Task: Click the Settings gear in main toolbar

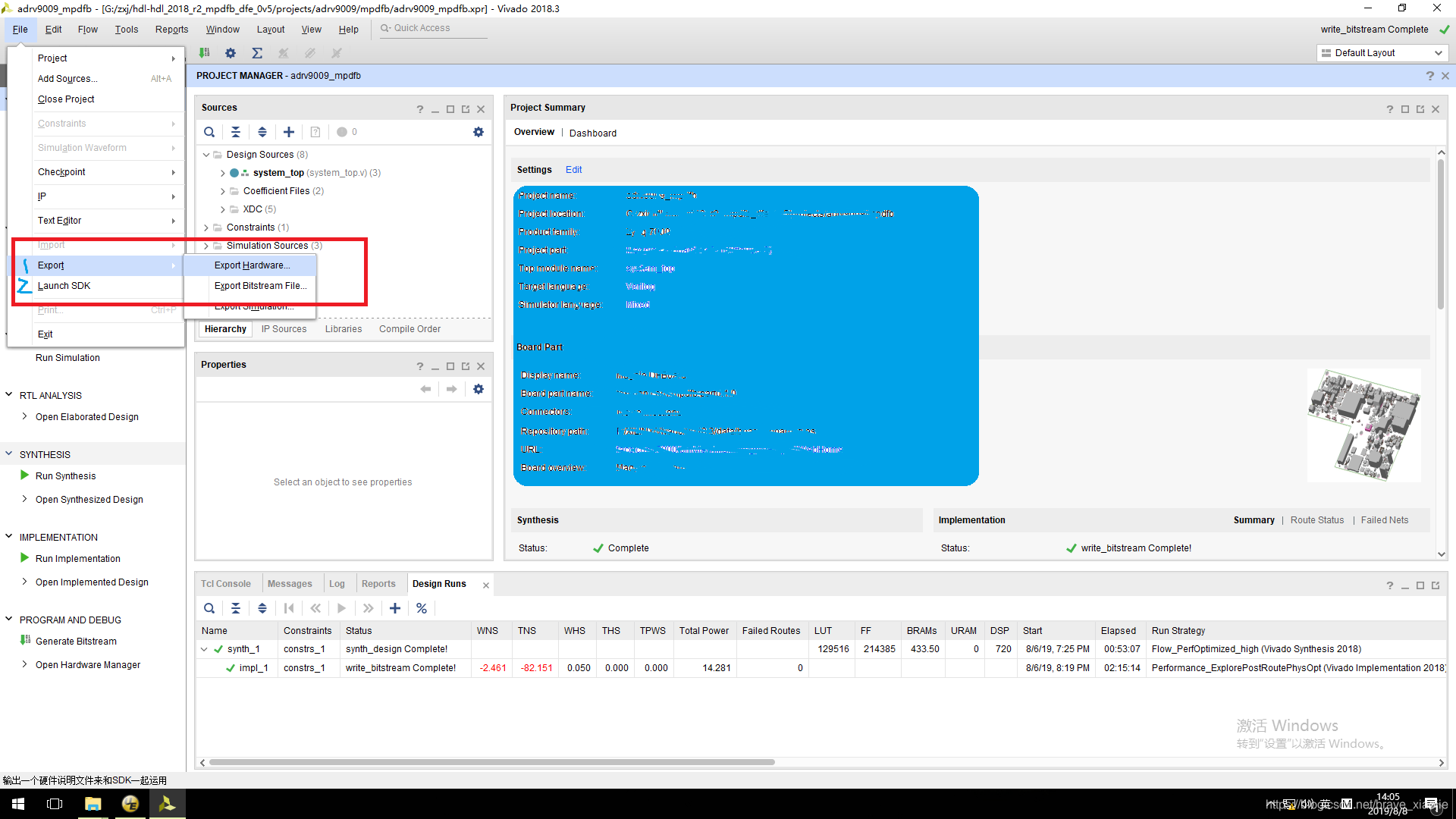Action: tap(231, 53)
